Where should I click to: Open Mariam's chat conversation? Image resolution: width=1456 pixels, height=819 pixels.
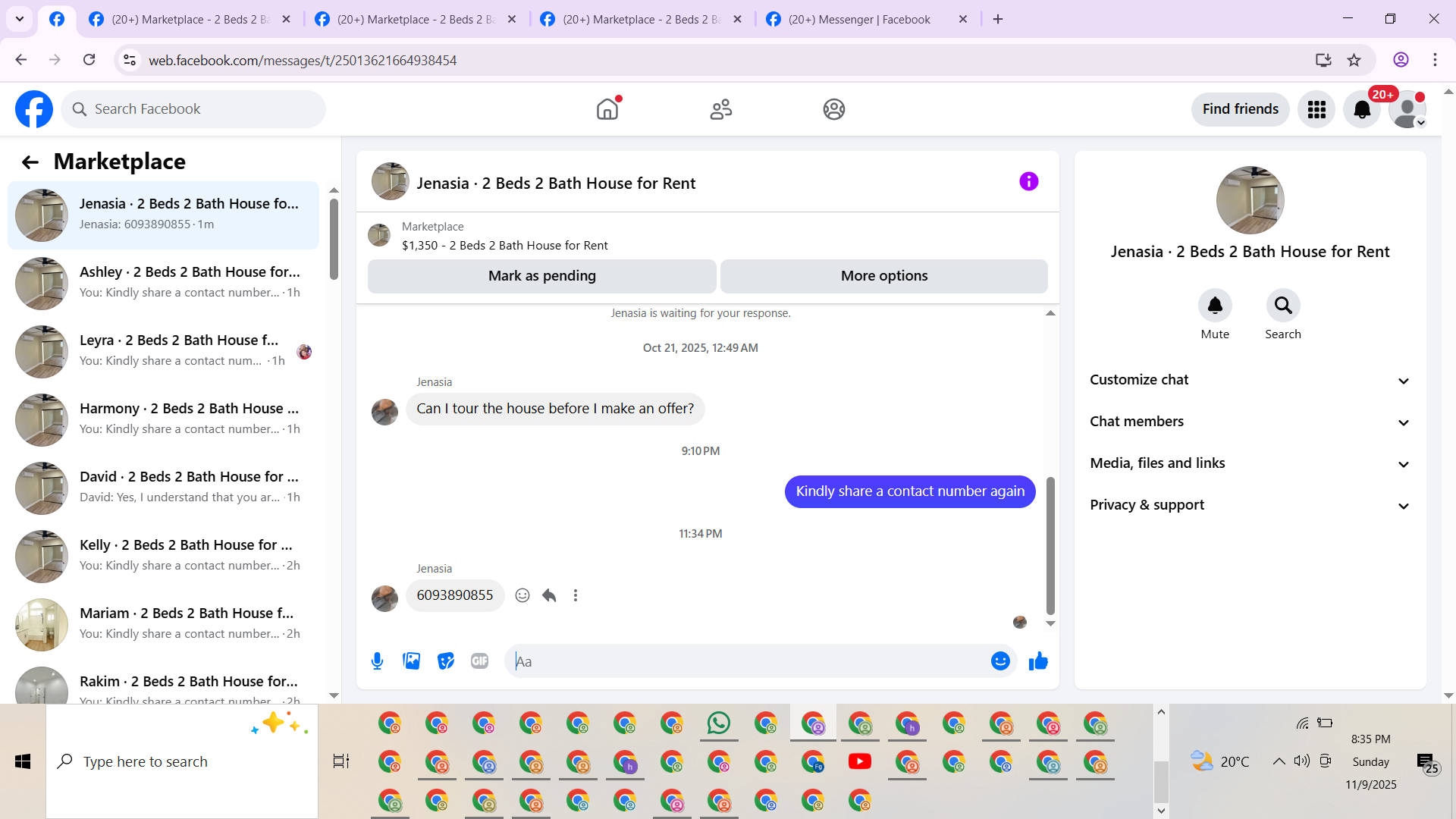[163, 624]
